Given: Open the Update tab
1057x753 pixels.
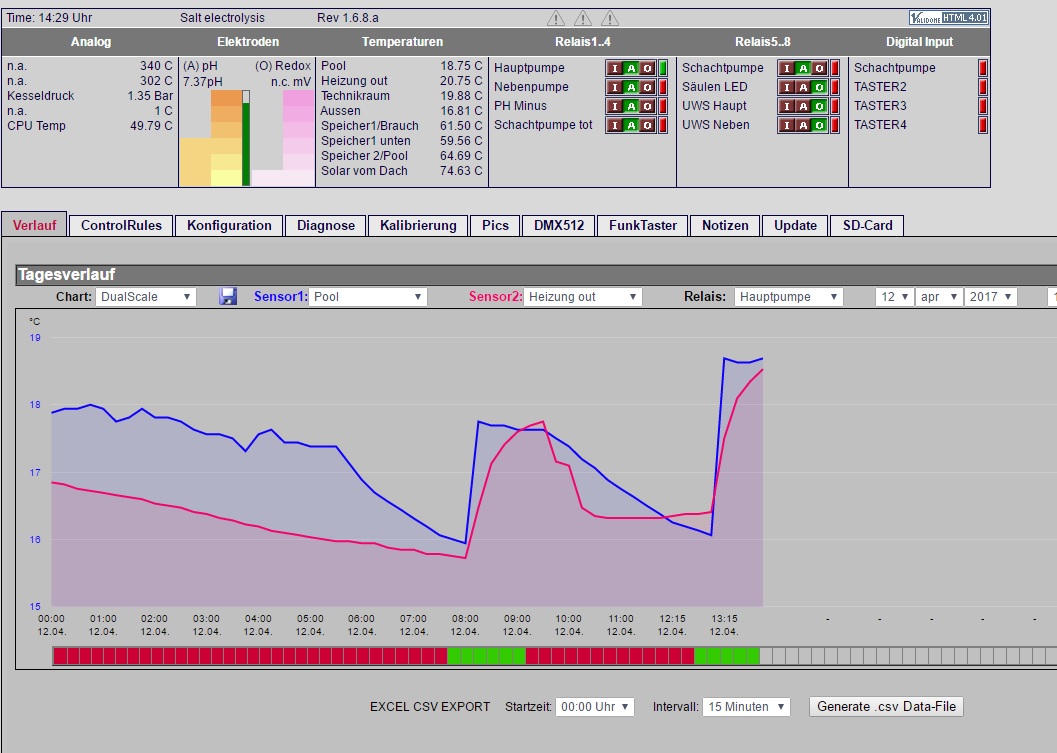Looking at the screenshot, I should pos(795,225).
